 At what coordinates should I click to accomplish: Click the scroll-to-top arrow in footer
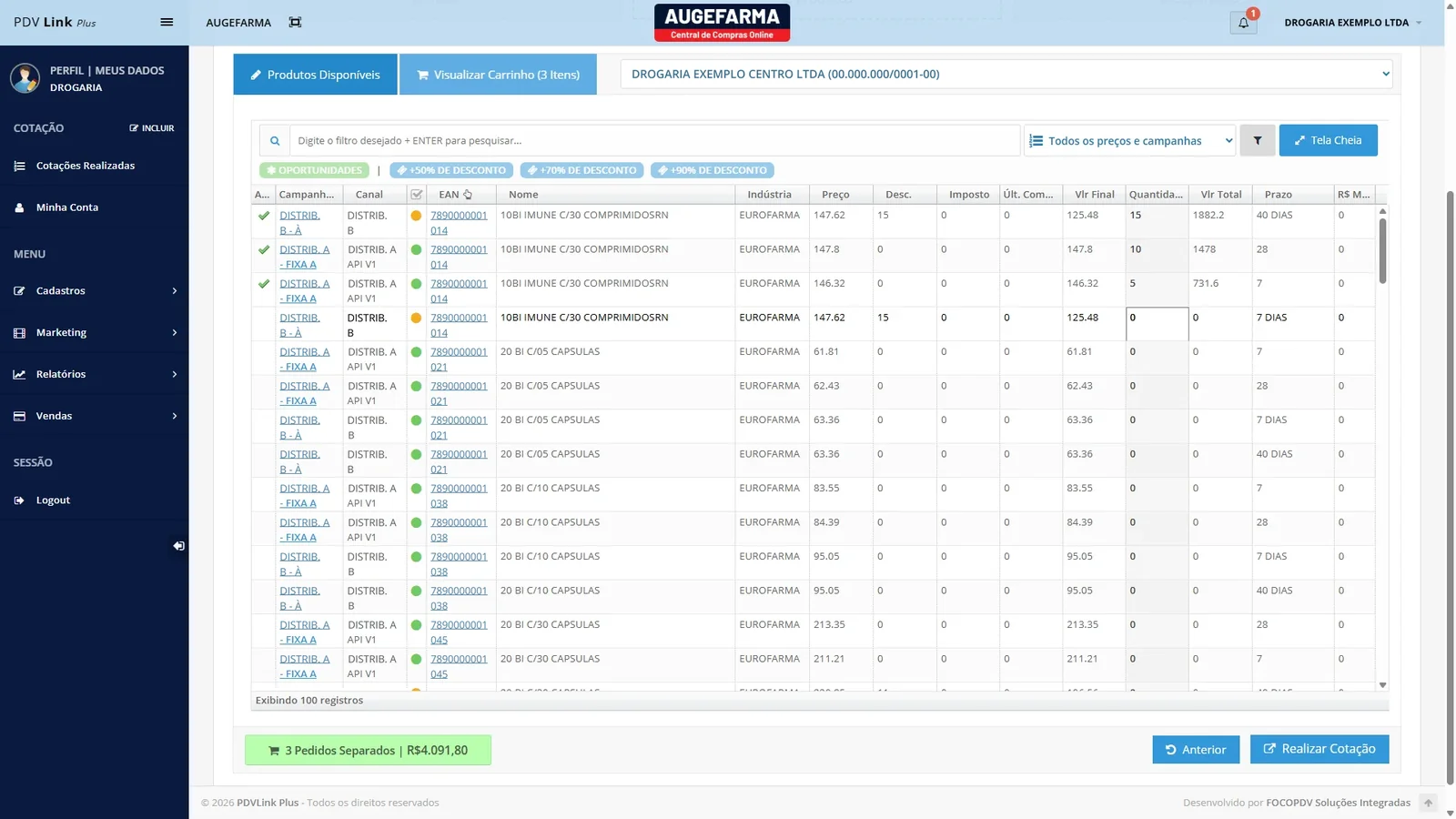click(1429, 803)
